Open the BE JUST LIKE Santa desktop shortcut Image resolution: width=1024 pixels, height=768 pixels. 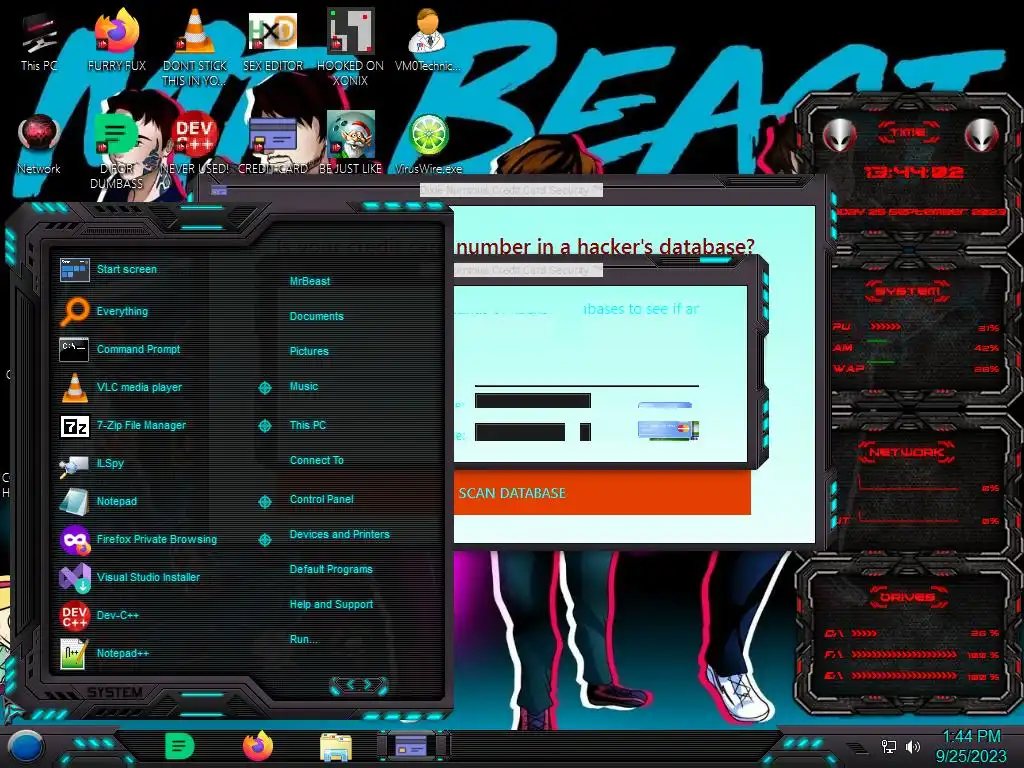[x=351, y=144]
